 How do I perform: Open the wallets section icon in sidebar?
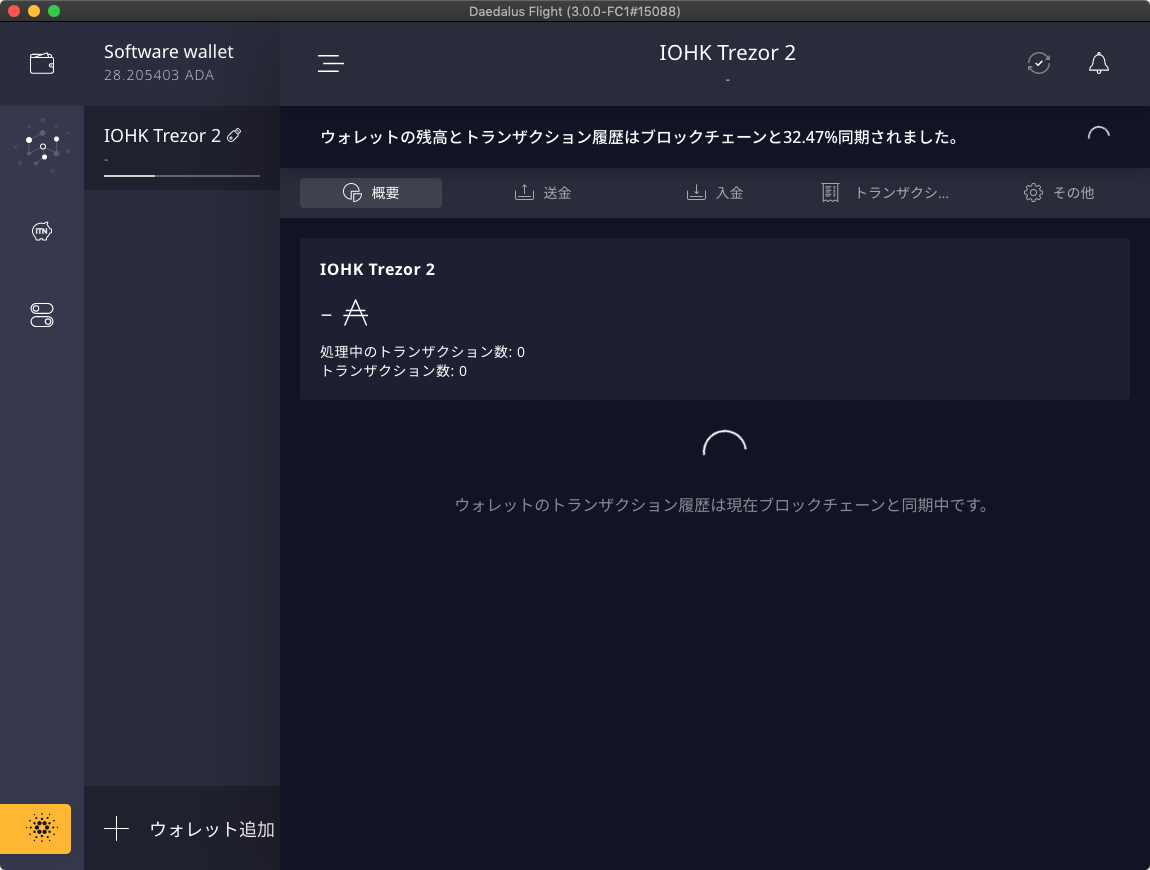point(42,64)
